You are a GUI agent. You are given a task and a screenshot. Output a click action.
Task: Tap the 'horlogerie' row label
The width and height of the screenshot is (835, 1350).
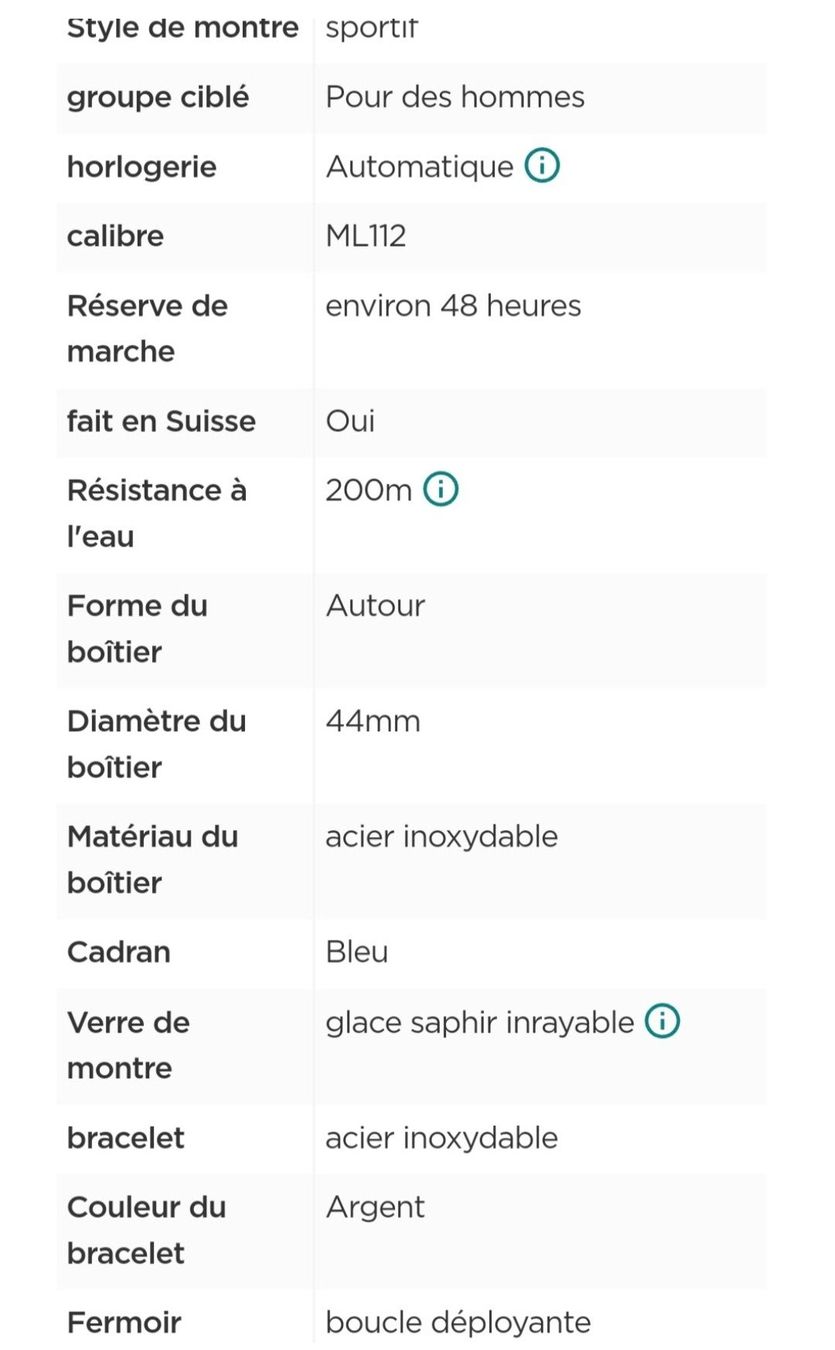tap(142, 167)
